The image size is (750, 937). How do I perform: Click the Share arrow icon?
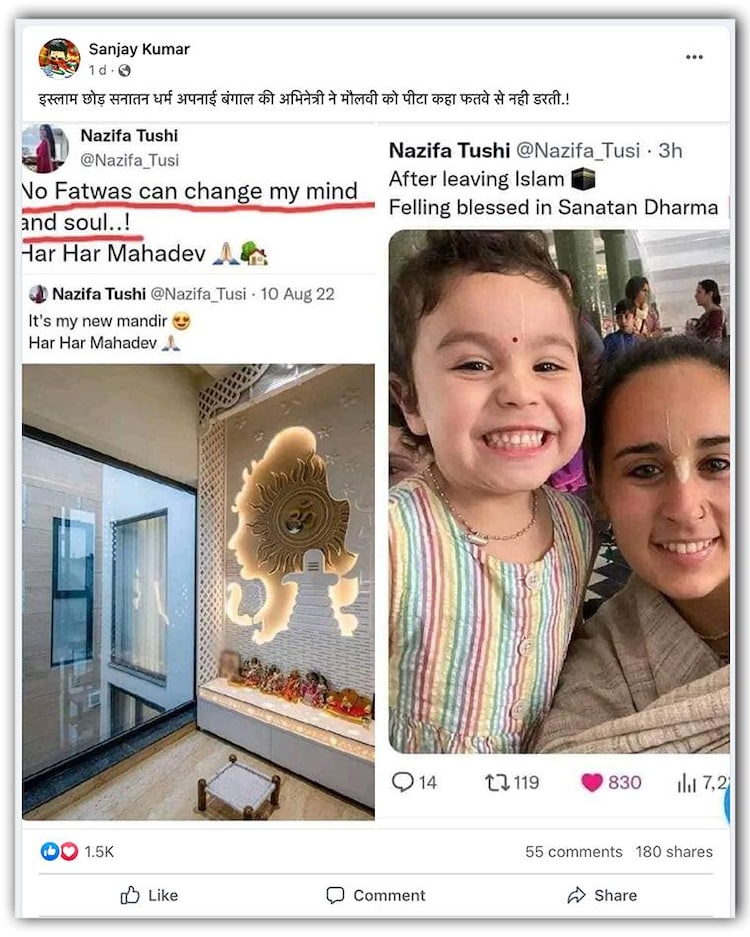[x=577, y=895]
